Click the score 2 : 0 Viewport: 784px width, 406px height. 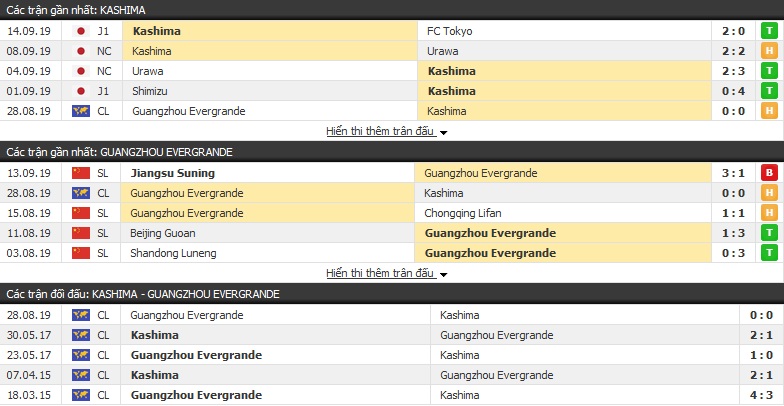pos(734,31)
